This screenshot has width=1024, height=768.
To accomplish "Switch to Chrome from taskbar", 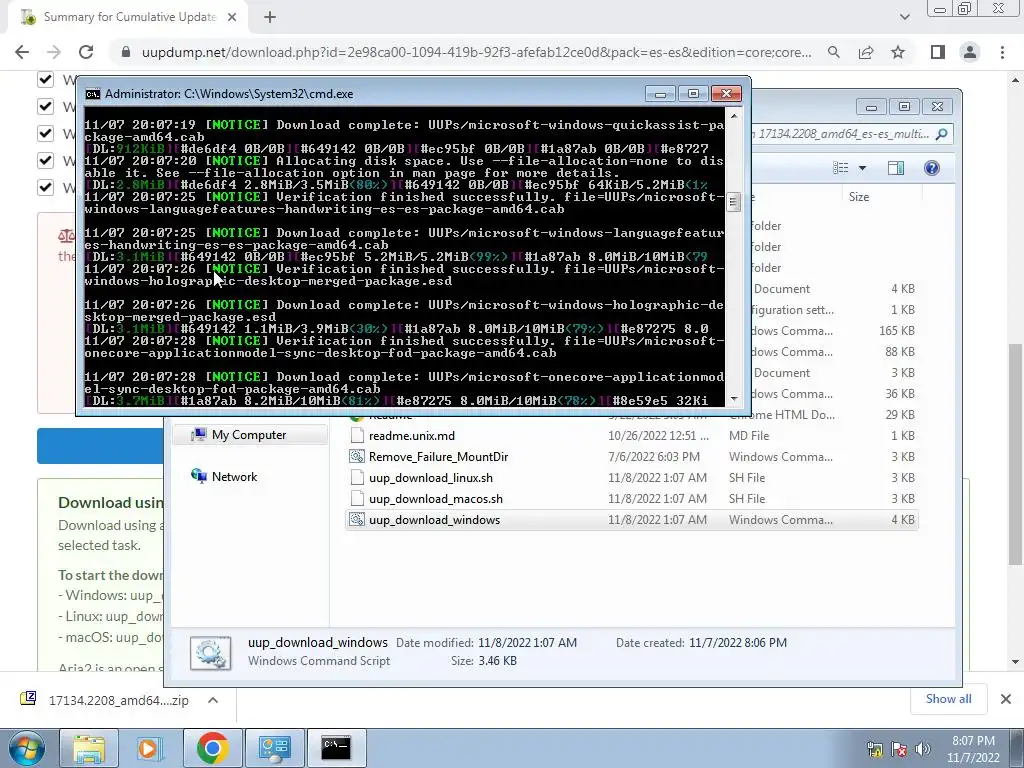I will coord(212,748).
